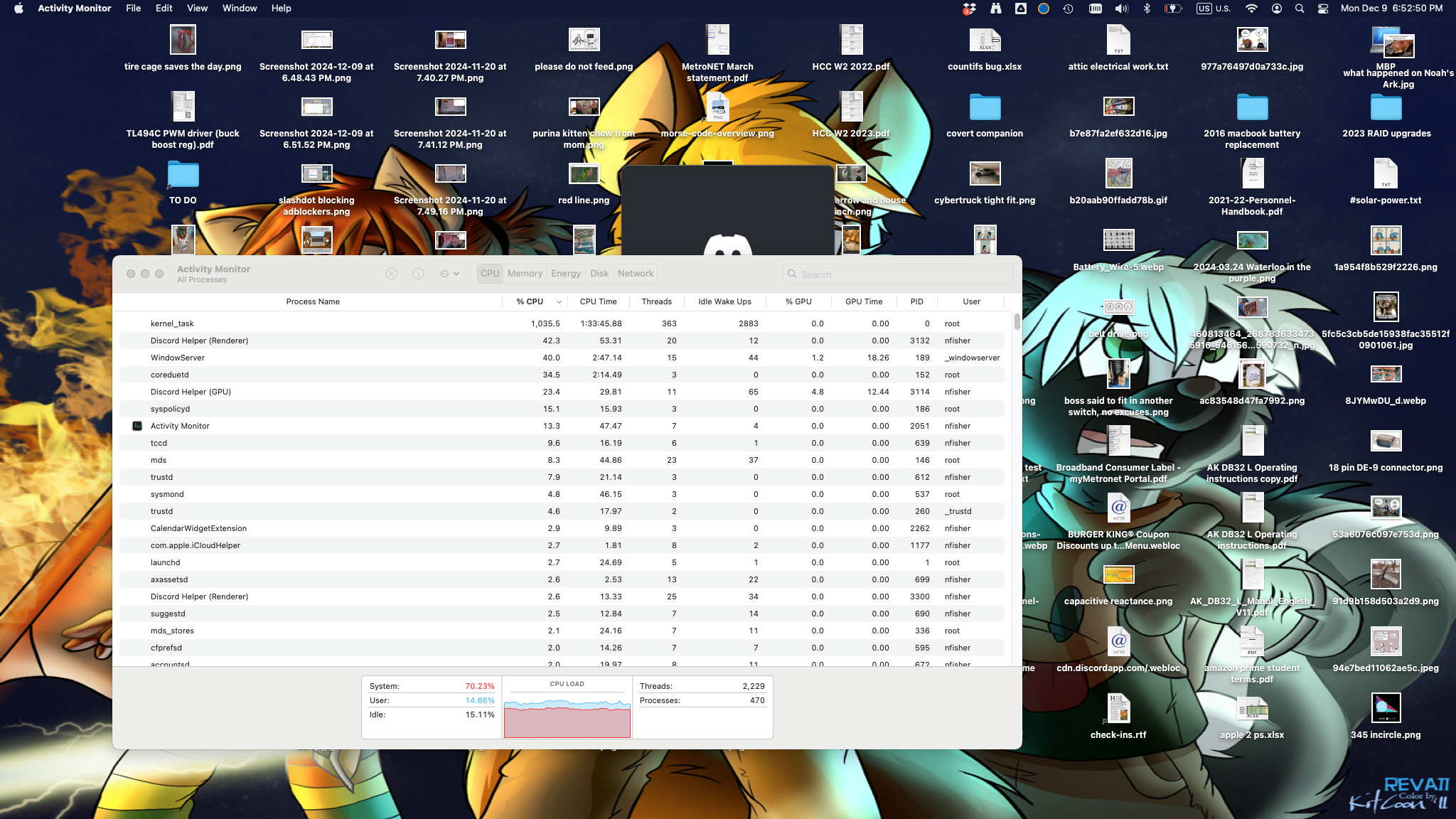1456x819 pixels.
Task: Open the US input source menu
Action: (x=1213, y=9)
